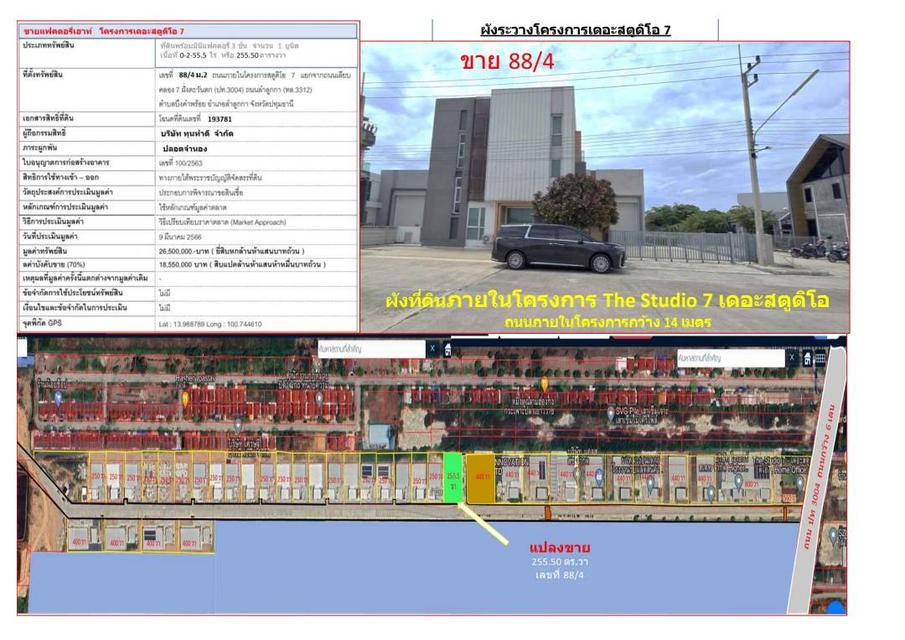Select the ประเภททรัพย์สิน row label
Screen dimensions: 905x640
coord(48,46)
